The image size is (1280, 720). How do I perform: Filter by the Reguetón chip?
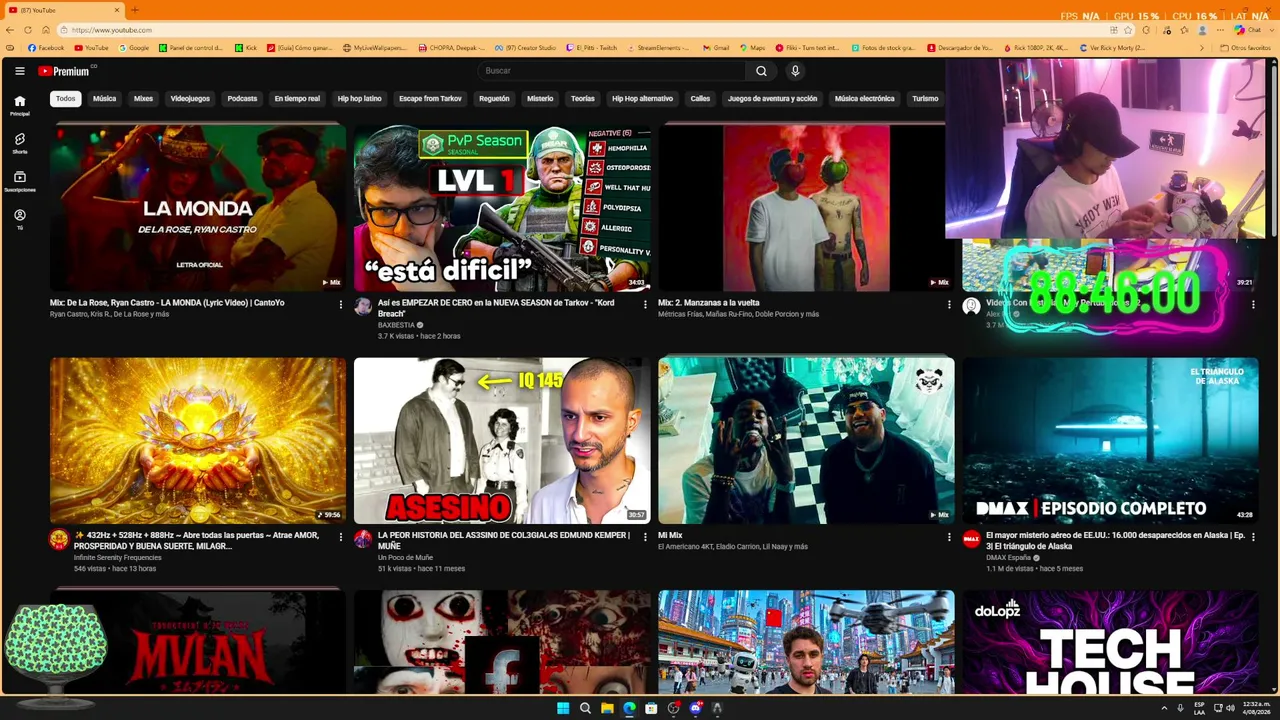494,99
